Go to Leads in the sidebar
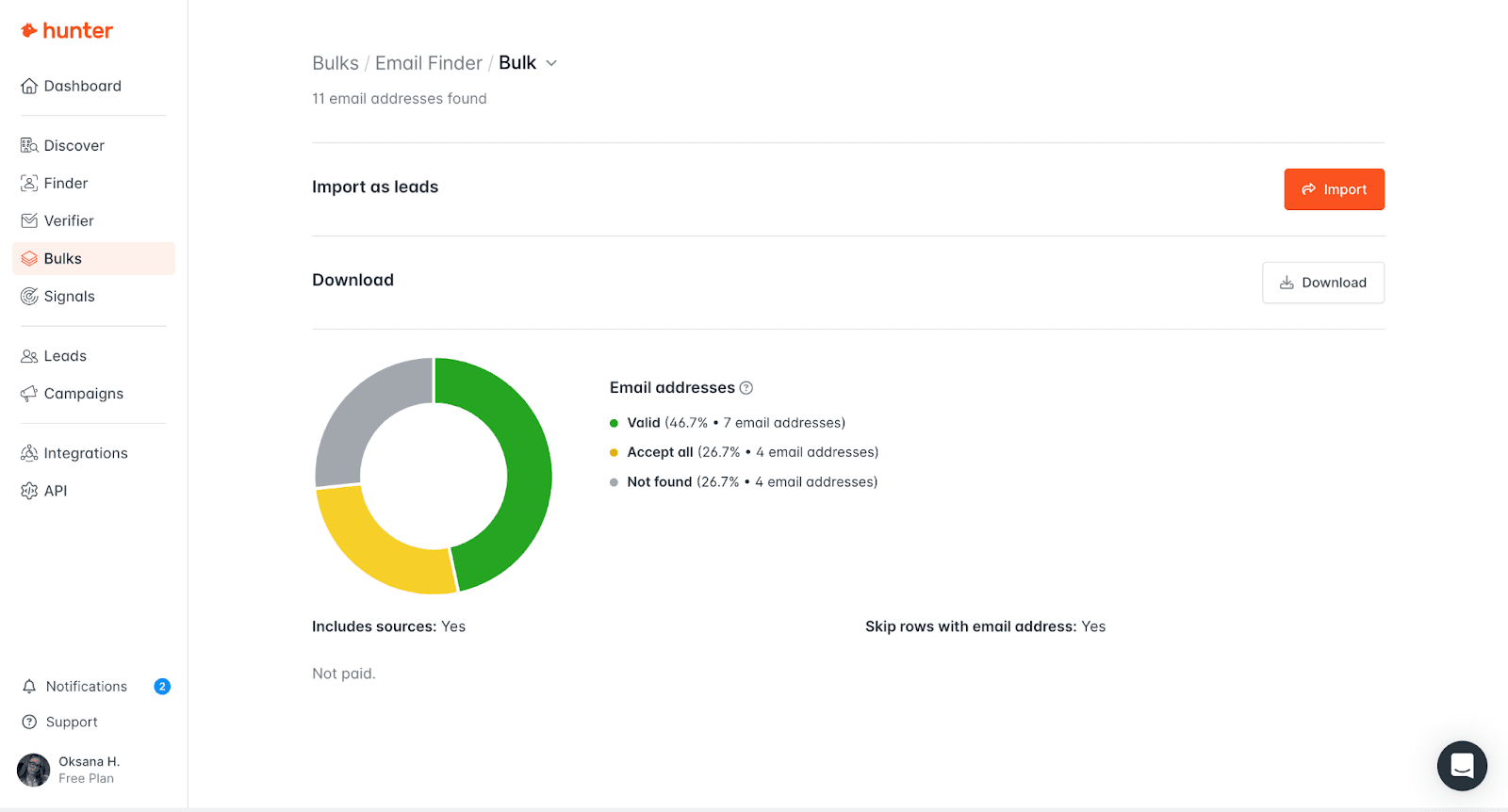 click(x=65, y=356)
